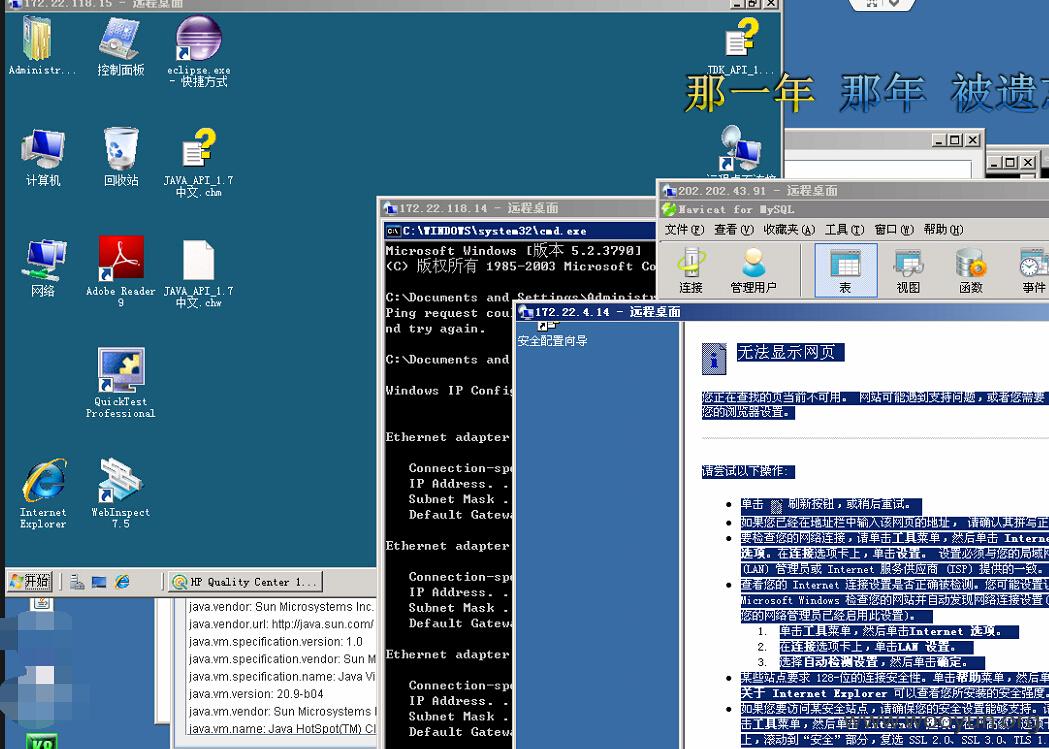Viewport: 1049px width, 749px height.
Task: Click the cmd.exe window title bar
Action: coord(520,231)
